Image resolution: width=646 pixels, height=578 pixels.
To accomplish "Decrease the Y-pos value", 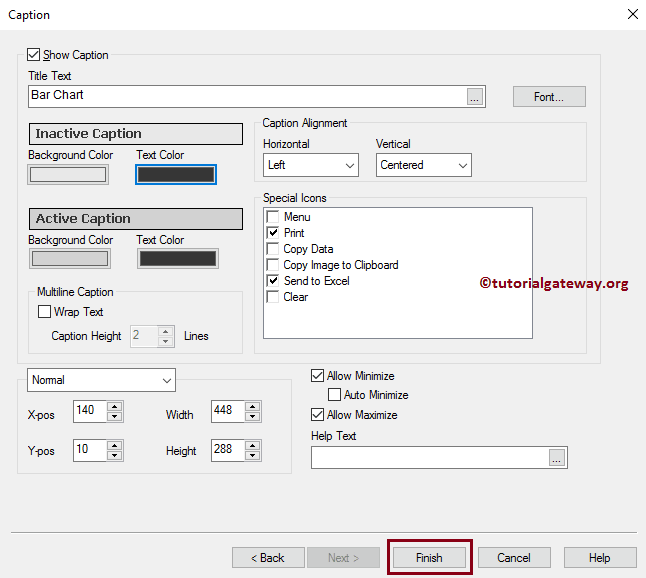I will 115,456.
